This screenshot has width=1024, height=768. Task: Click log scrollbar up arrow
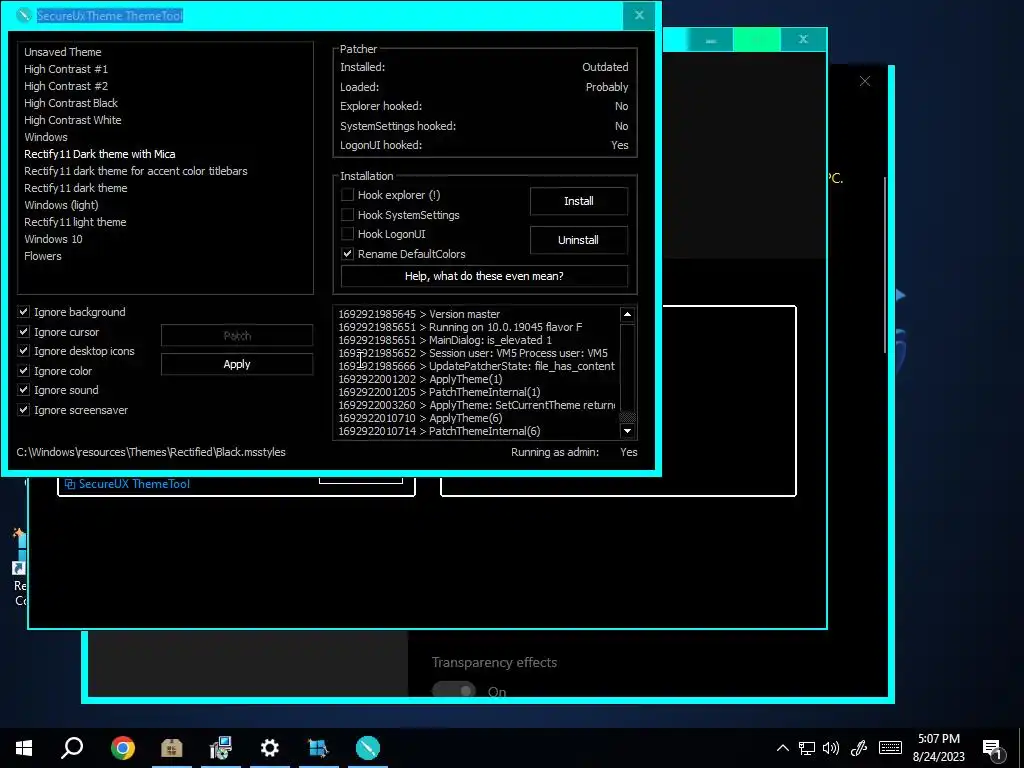(627, 315)
